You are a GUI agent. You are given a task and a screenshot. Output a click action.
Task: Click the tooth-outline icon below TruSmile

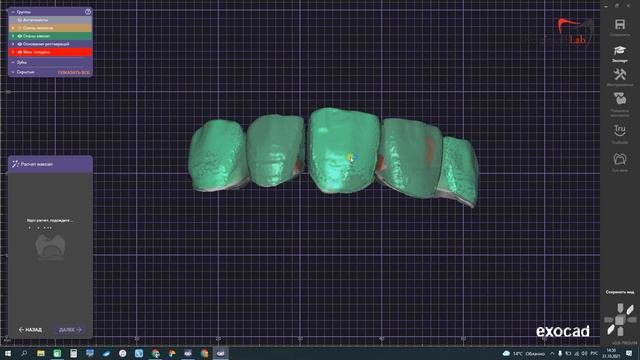620,159
